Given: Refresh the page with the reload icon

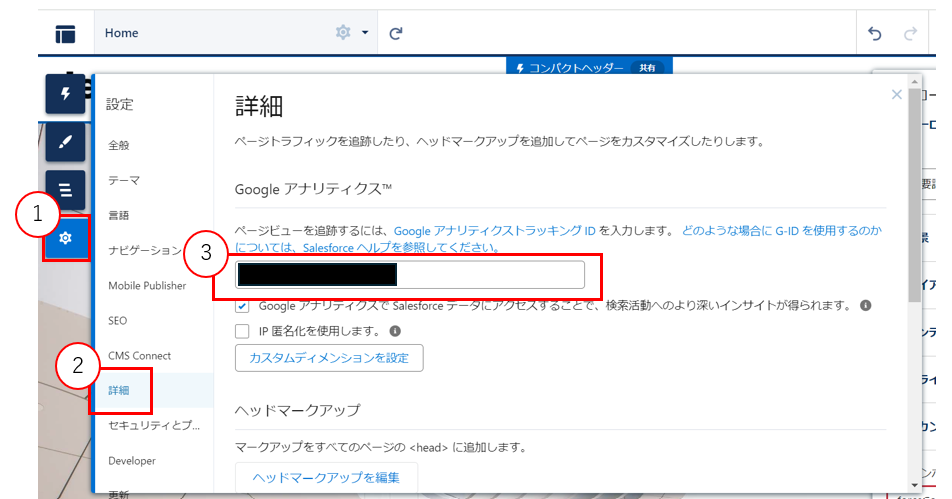Looking at the screenshot, I should [396, 33].
